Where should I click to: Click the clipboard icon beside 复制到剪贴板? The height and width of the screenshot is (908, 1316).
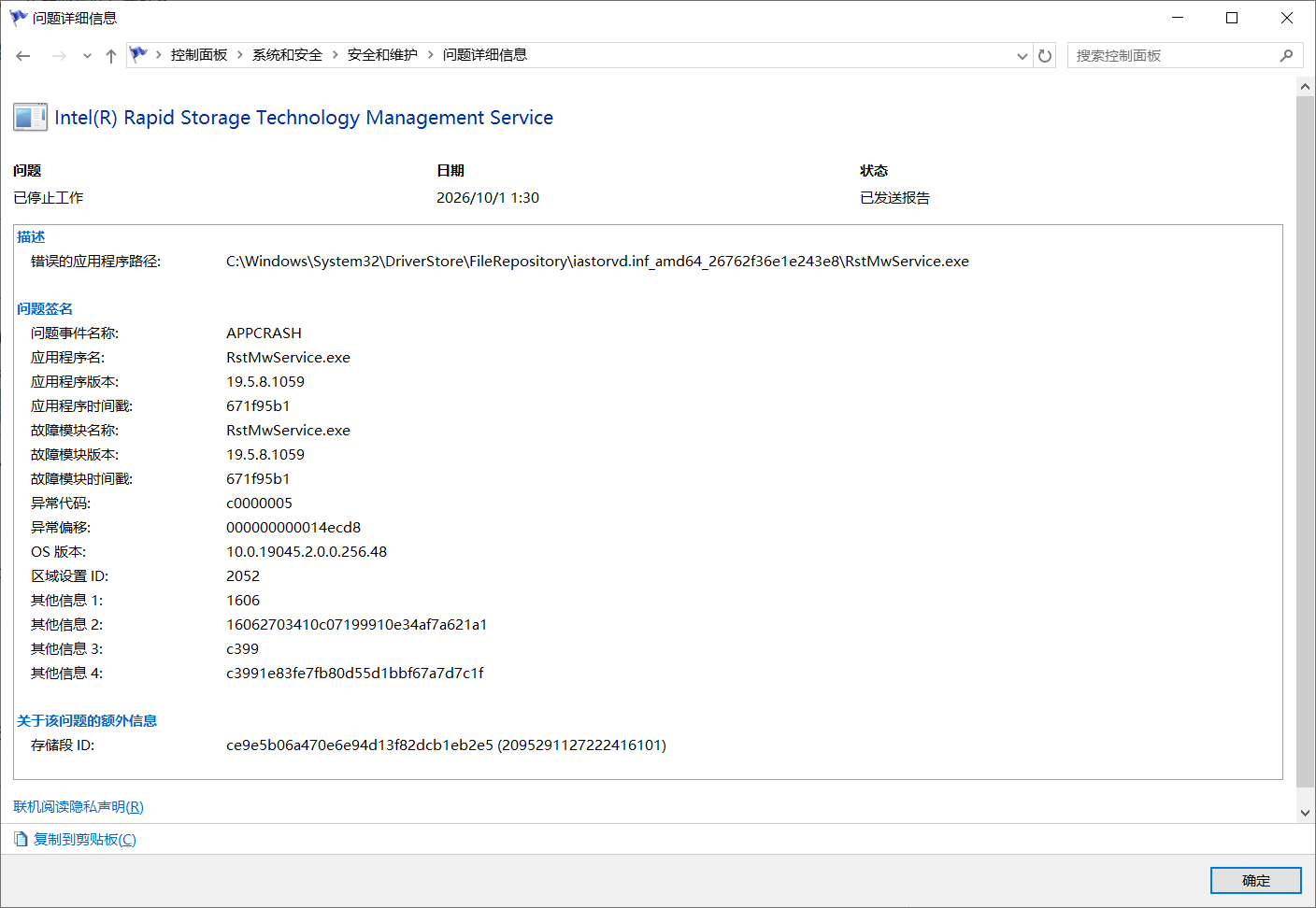(x=21, y=839)
